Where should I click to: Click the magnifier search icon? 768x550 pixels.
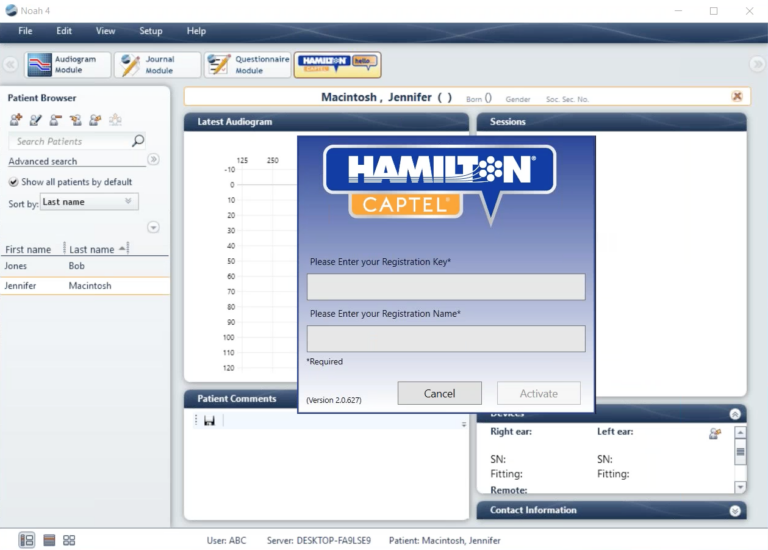coord(138,141)
